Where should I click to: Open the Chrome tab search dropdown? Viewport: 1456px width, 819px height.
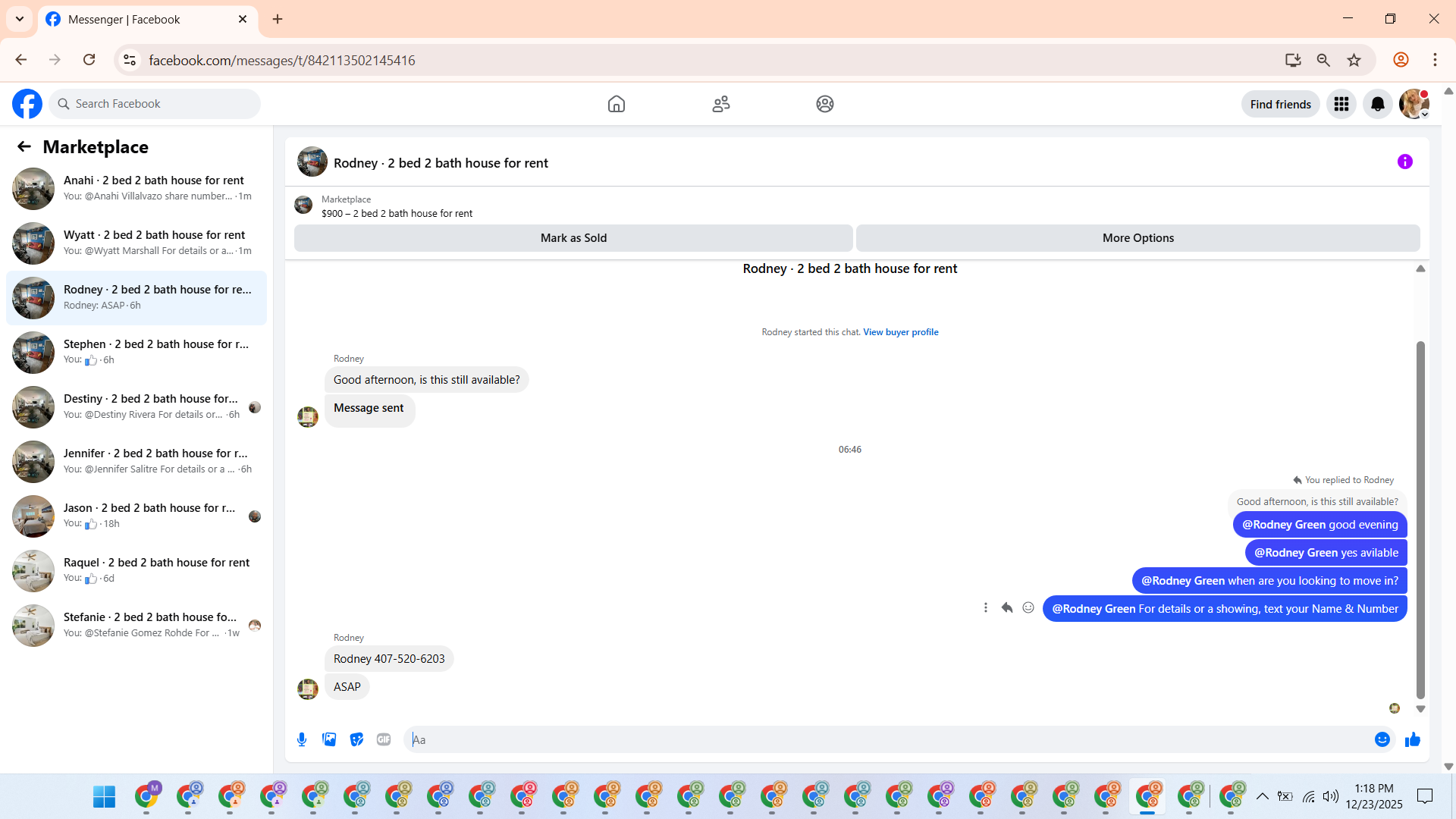[20, 19]
